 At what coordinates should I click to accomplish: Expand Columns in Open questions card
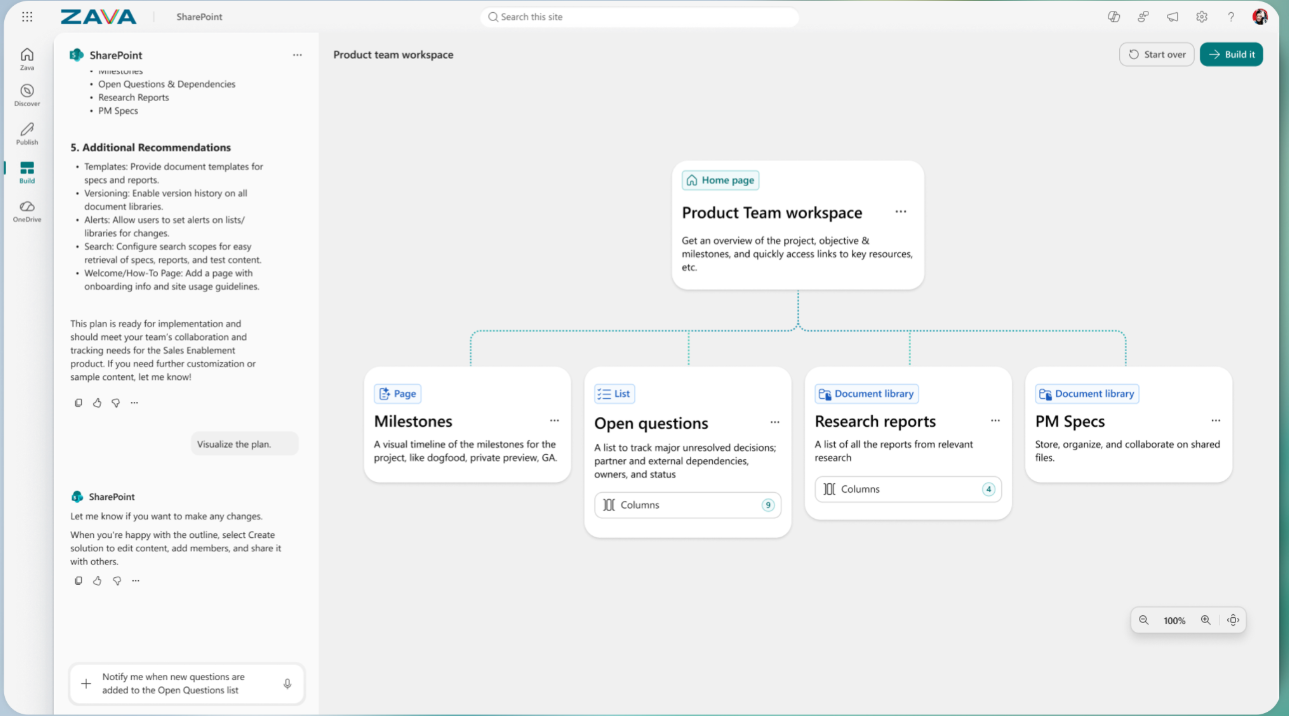click(687, 505)
